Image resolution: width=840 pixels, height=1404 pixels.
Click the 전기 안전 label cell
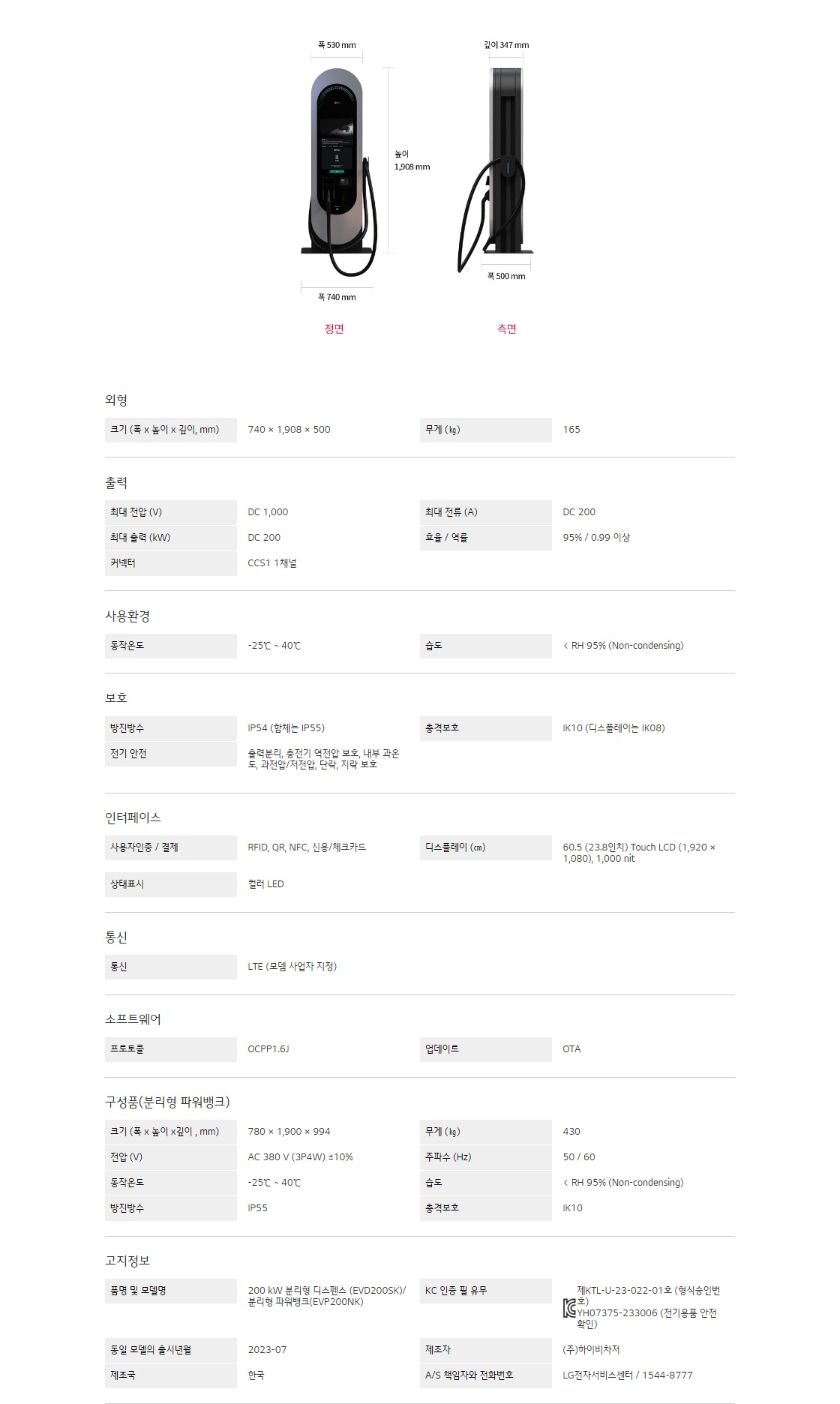tap(170, 754)
